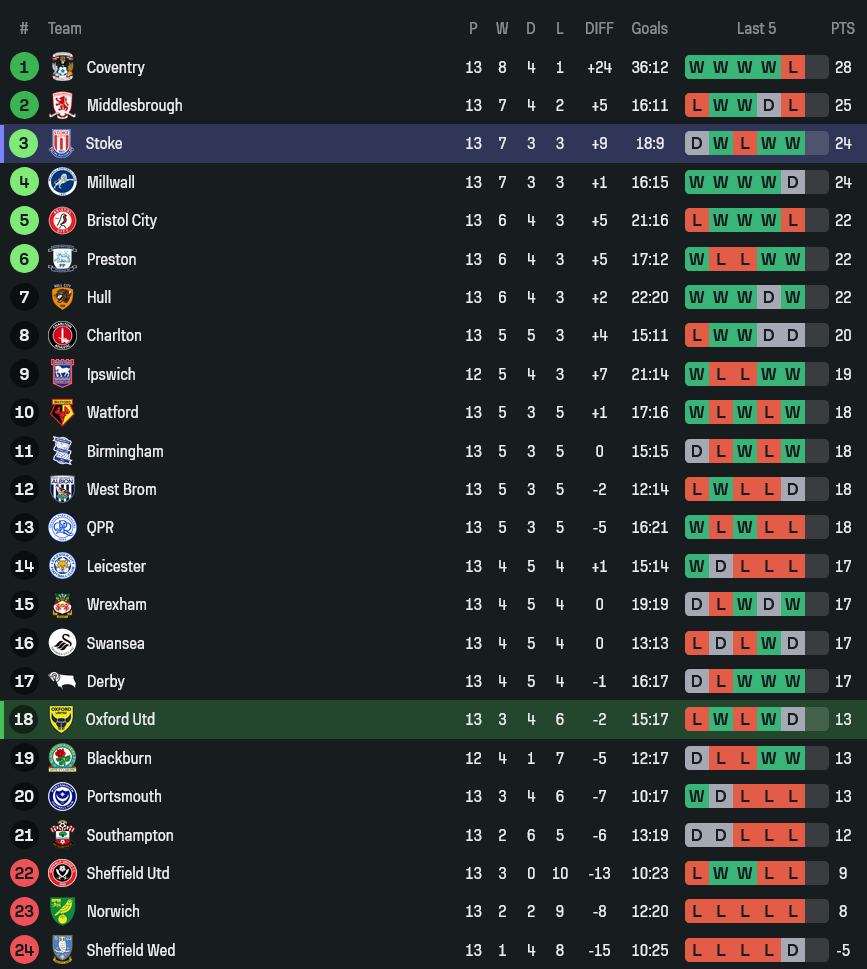Viewport: 867px width, 969px height.
Task: Click the Goals column header
Action: click(x=649, y=28)
